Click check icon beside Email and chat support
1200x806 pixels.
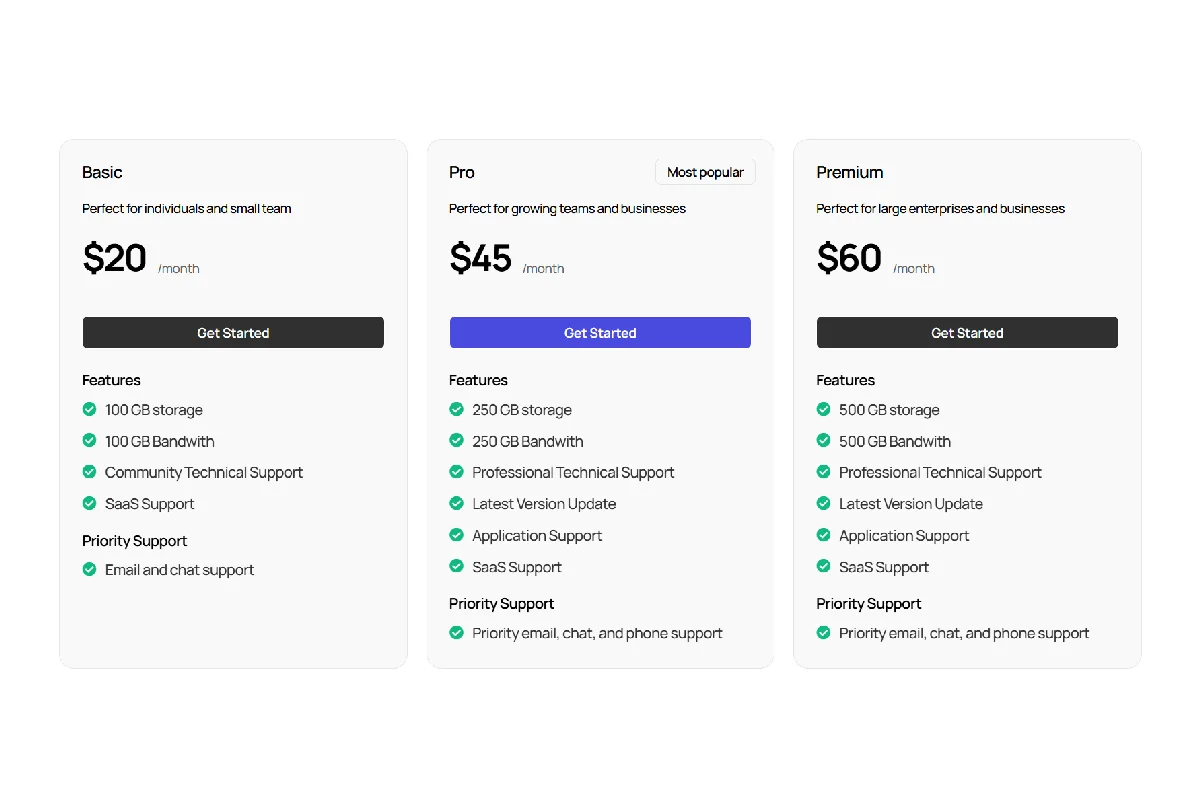[89, 569]
